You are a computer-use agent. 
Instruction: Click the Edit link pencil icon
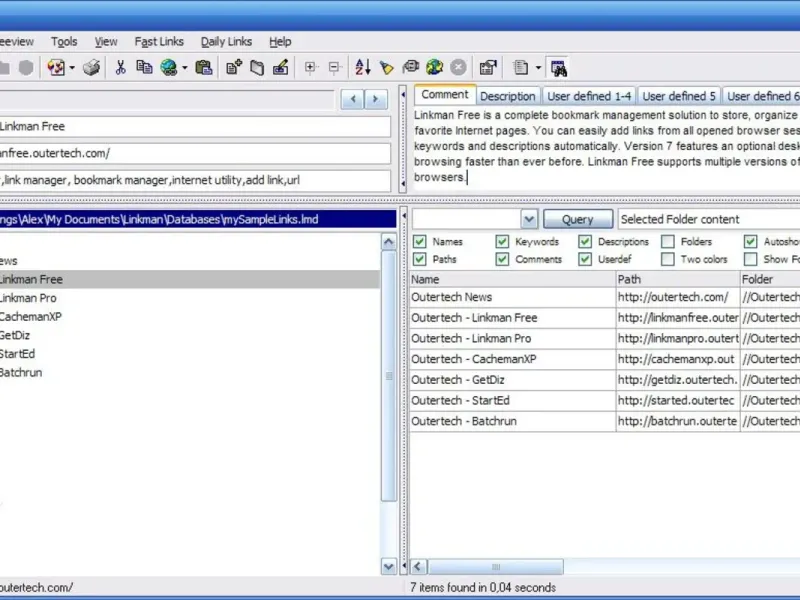tap(281, 67)
